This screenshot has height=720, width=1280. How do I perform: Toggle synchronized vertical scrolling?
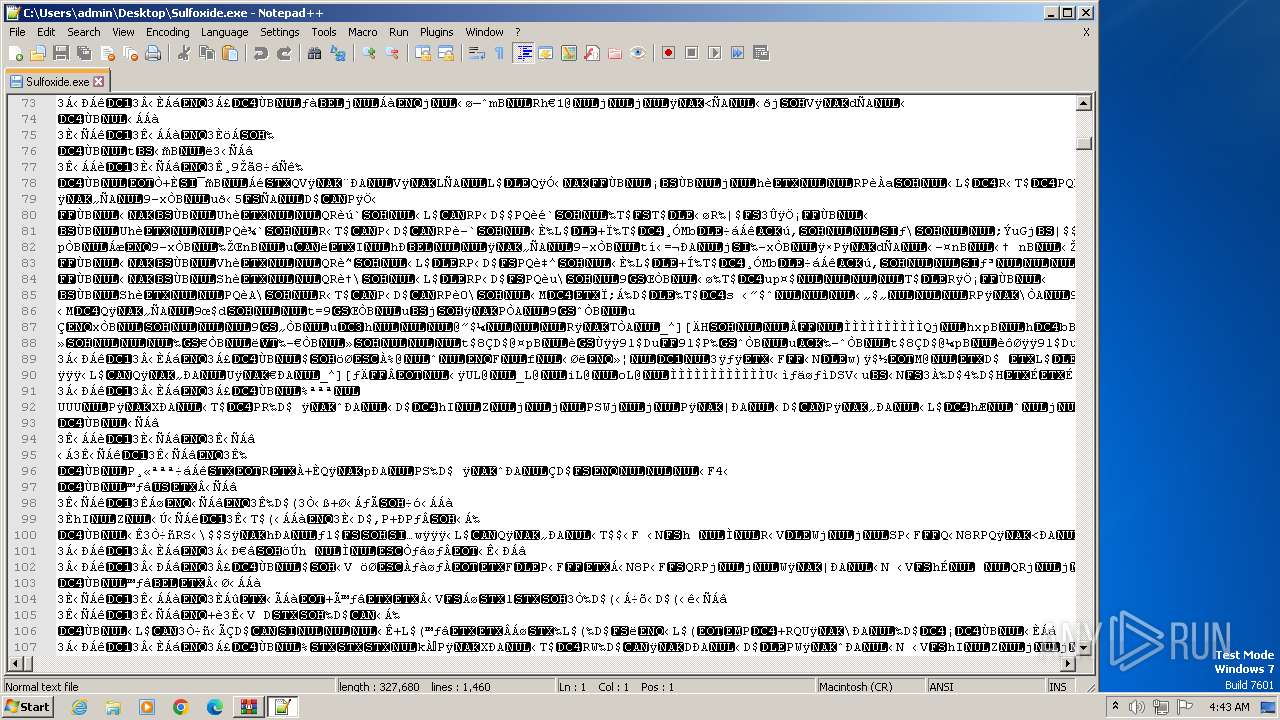click(x=422, y=53)
